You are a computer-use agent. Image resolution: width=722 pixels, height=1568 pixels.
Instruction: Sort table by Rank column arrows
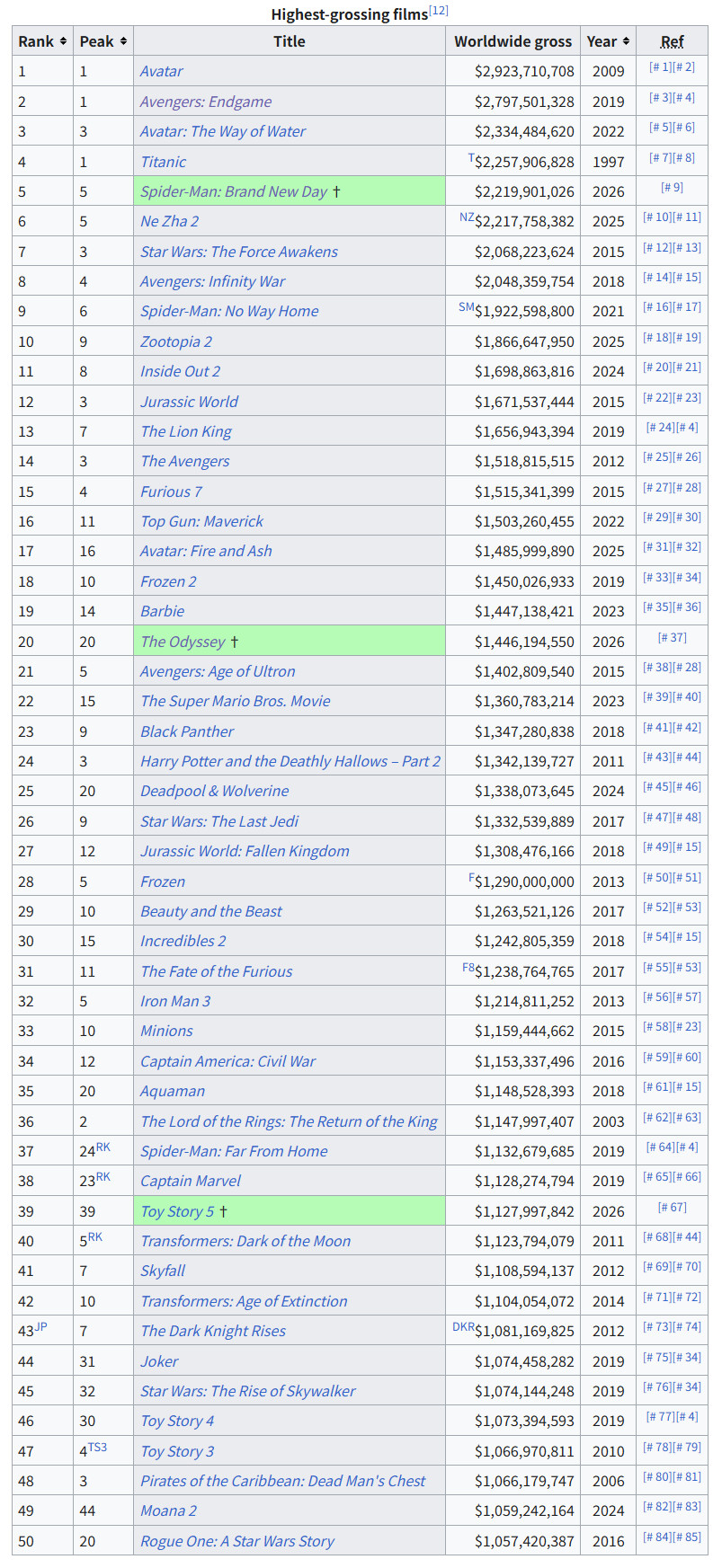click(63, 41)
